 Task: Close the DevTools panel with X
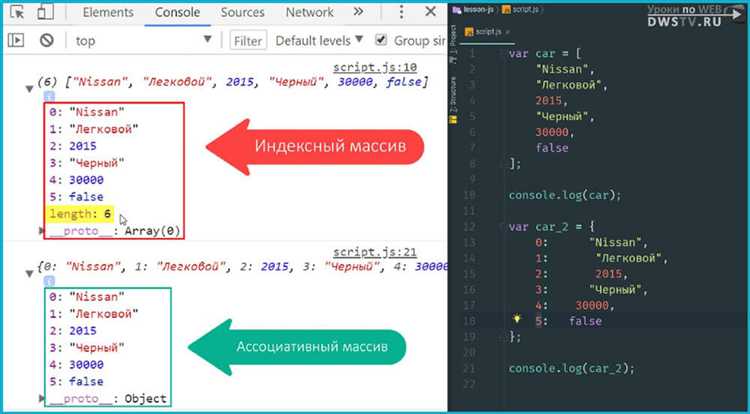pos(430,12)
